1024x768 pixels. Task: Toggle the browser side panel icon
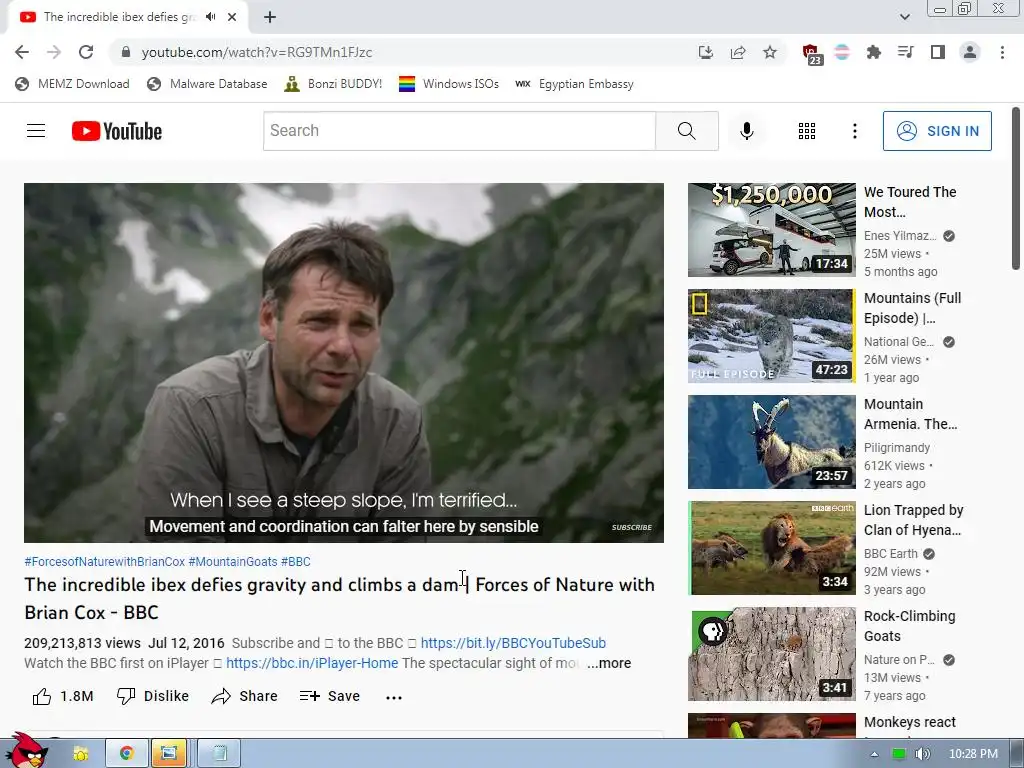coord(938,52)
